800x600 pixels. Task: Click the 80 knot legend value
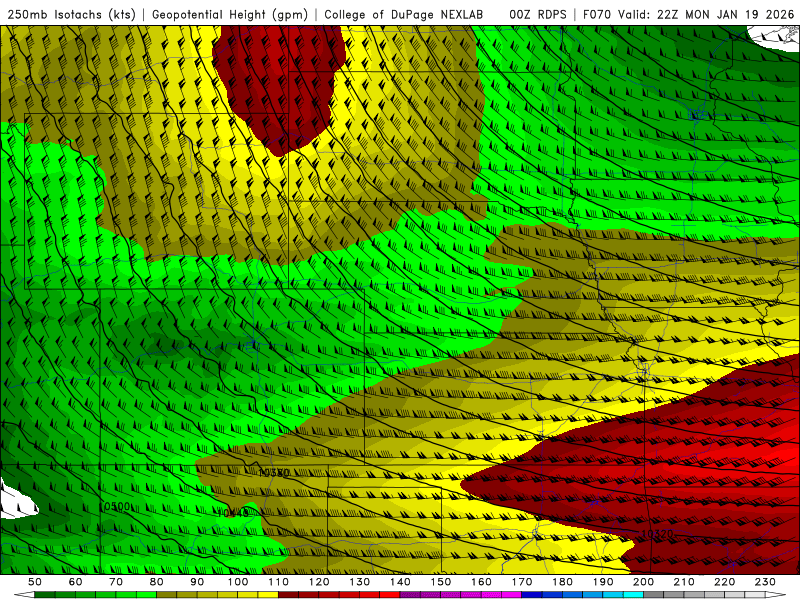157,582
